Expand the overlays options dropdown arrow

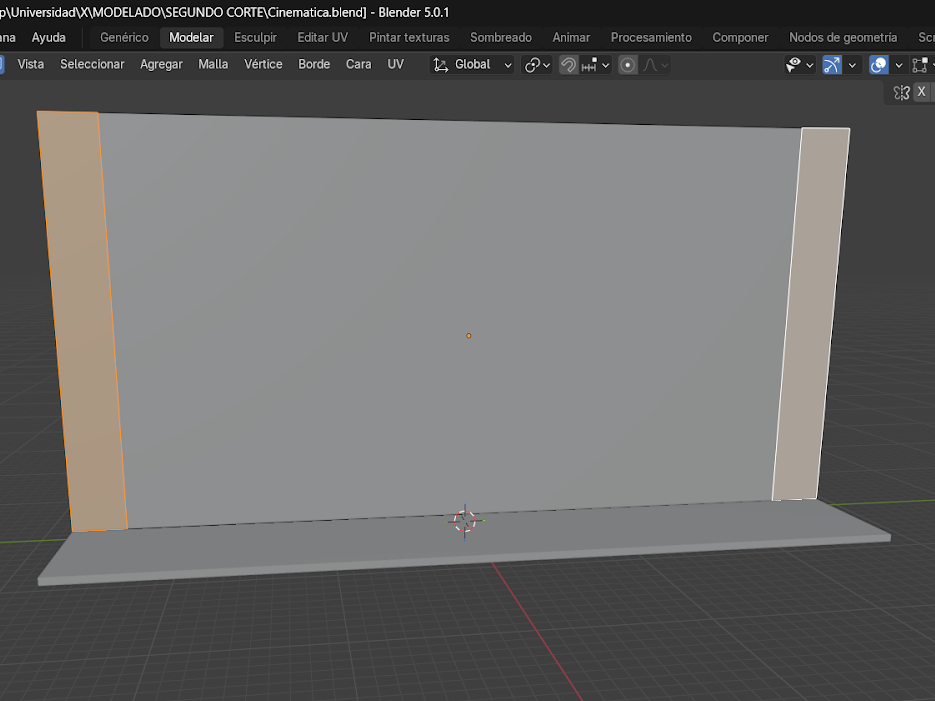click(x=898, y=65)
